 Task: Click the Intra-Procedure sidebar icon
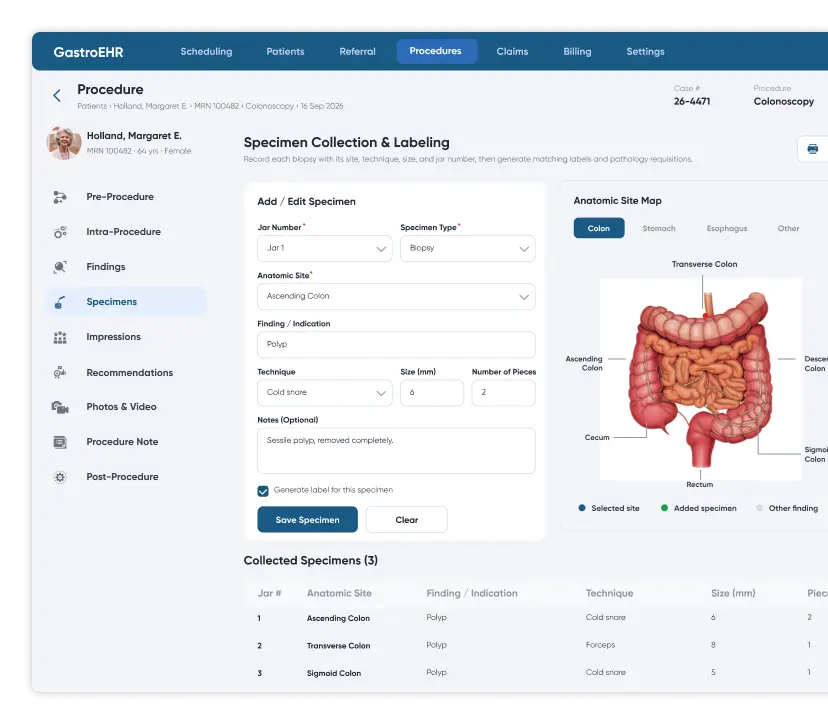pyautogui.click(x=60, y=232)
